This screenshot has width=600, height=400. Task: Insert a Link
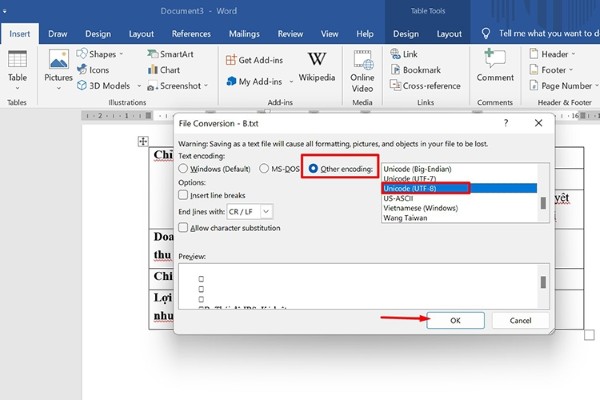pos(404,54)
